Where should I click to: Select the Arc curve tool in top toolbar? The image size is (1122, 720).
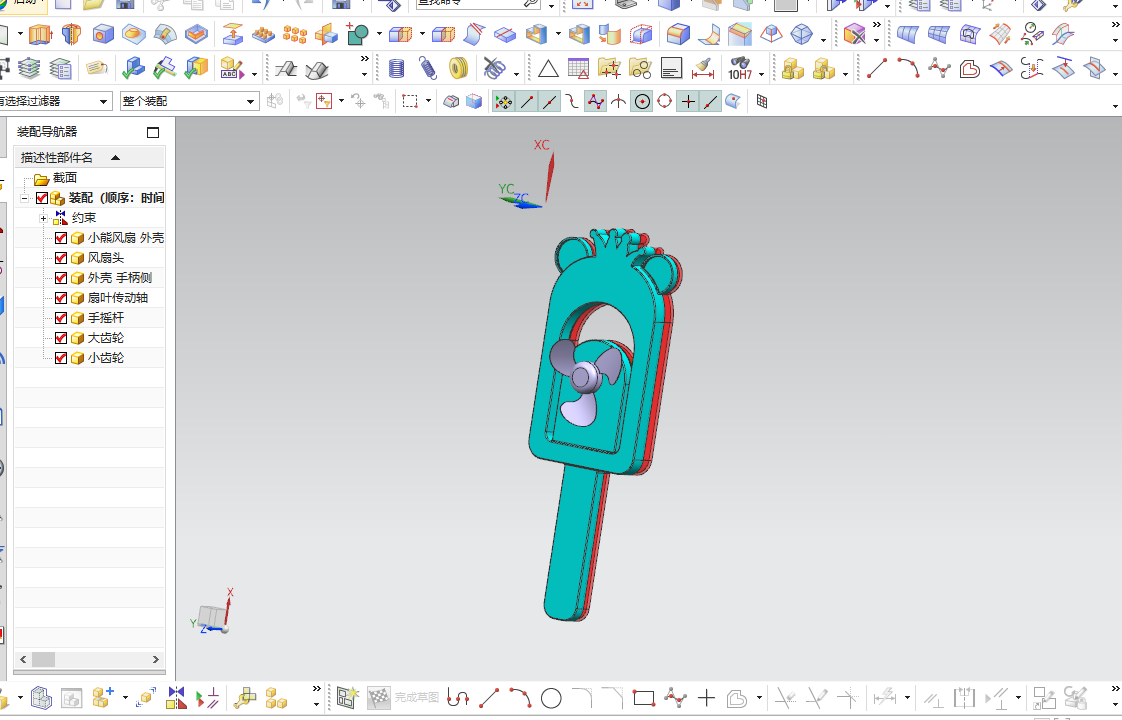pos(907,69)
